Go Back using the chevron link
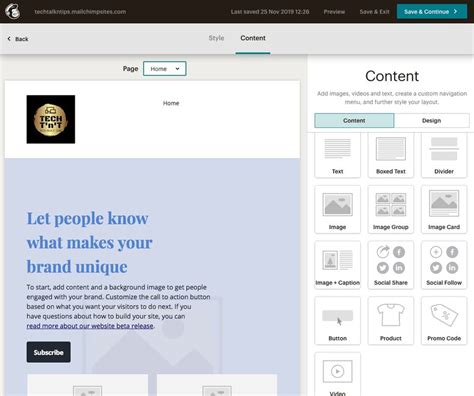474x396 pixels. click(x=18, y=39)
